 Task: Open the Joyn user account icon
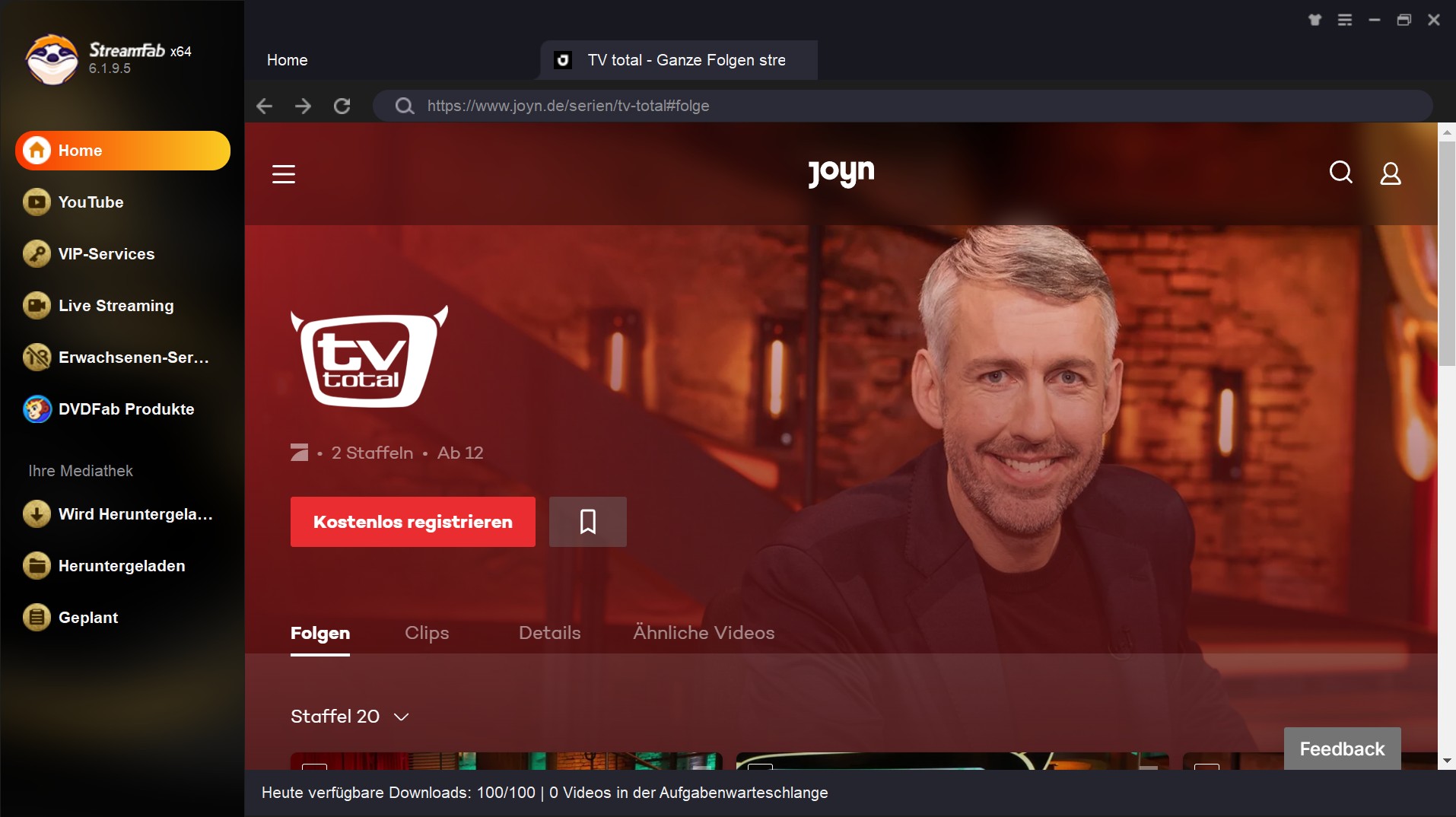(1391, 173)
